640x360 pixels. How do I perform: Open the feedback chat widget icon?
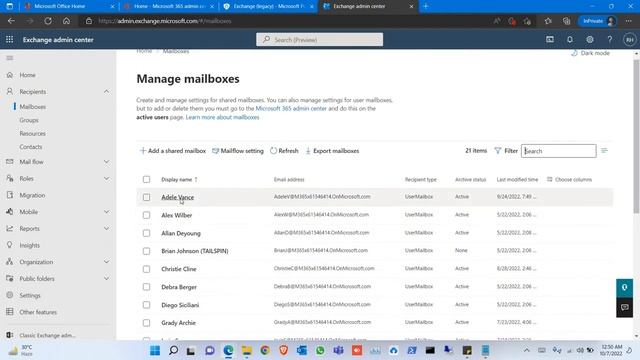[x=624, y=307]
